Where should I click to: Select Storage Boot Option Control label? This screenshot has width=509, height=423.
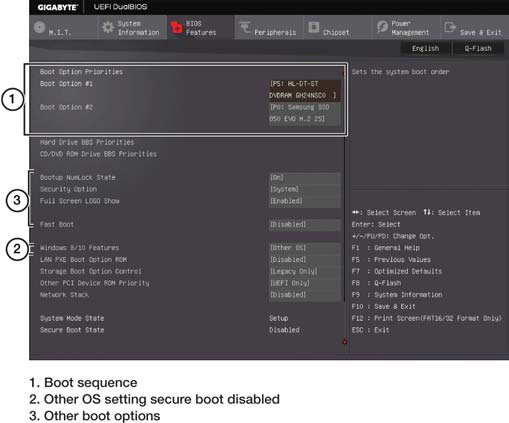[x=91, y=271]
